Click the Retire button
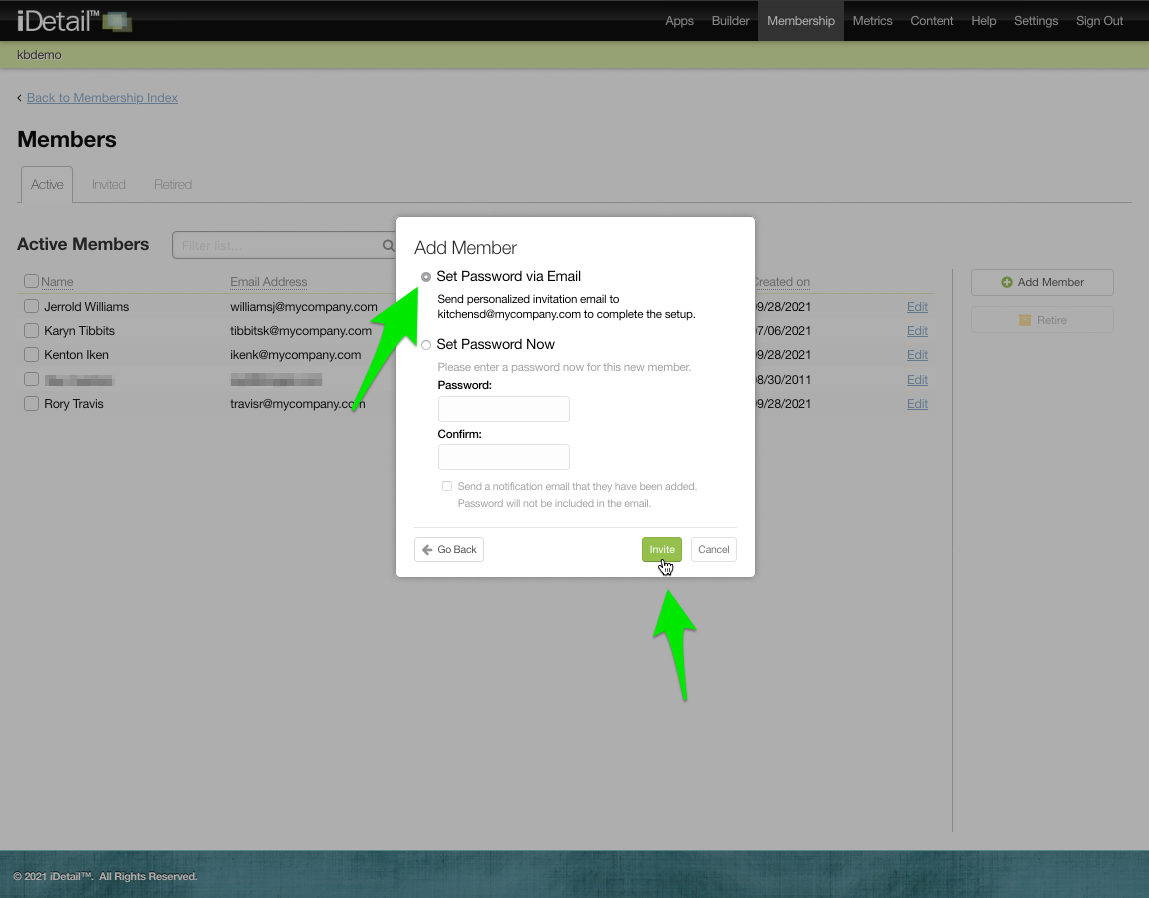Screen dimensions: 1149x898 click(x=1042, y=320)
